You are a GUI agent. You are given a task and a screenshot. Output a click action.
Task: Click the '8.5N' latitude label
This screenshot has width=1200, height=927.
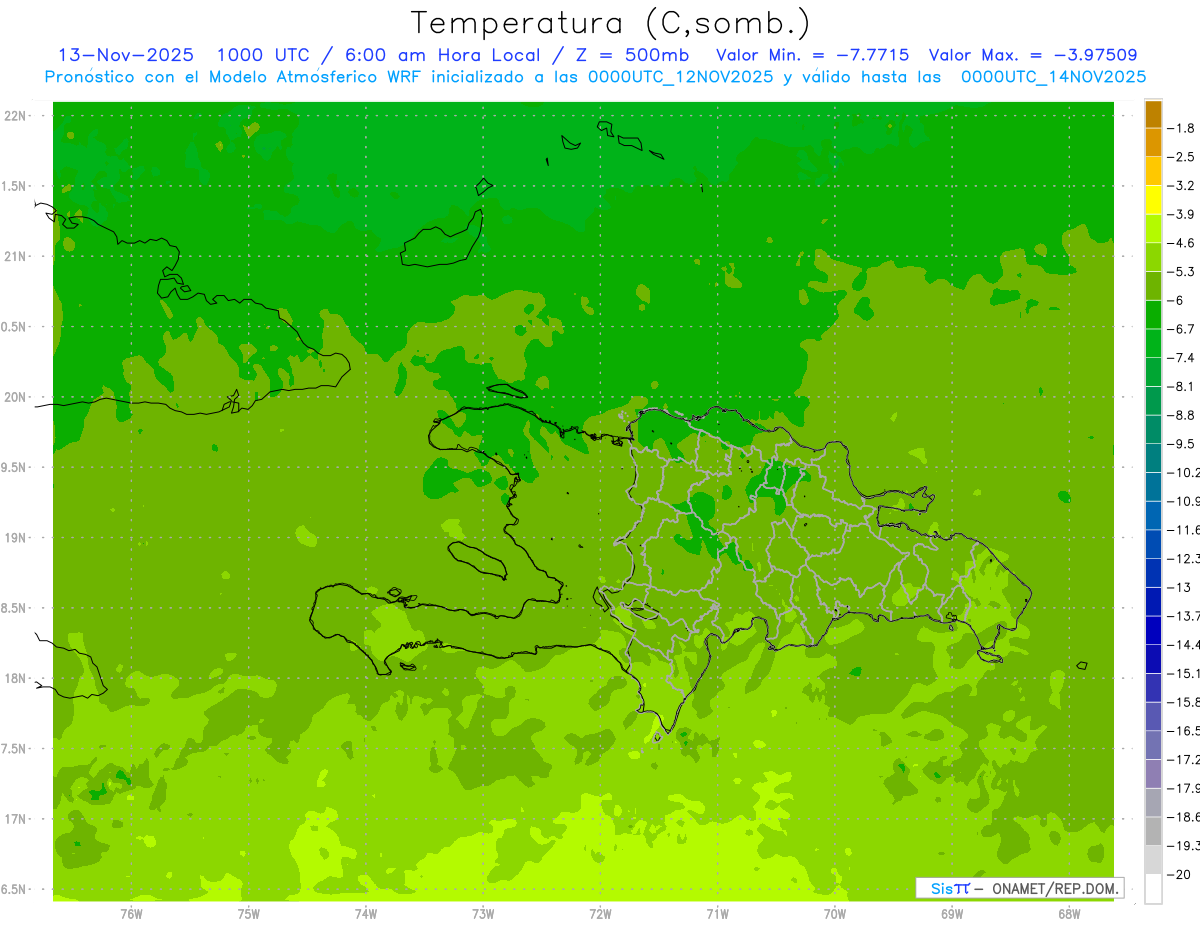point(14,608)
